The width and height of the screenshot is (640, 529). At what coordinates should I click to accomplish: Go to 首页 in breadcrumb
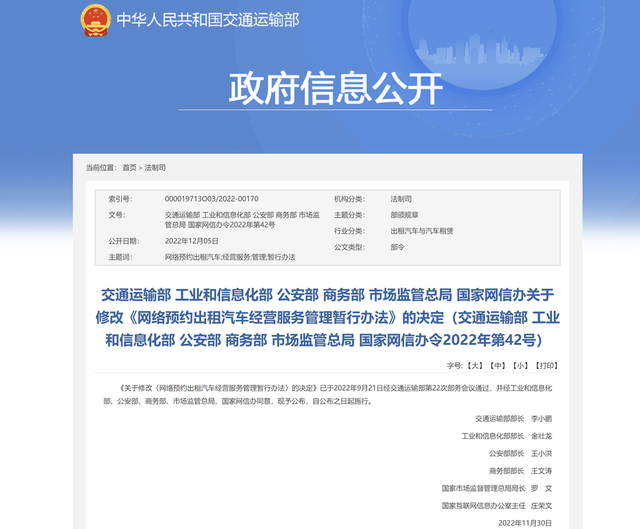[x=129, y=168]
